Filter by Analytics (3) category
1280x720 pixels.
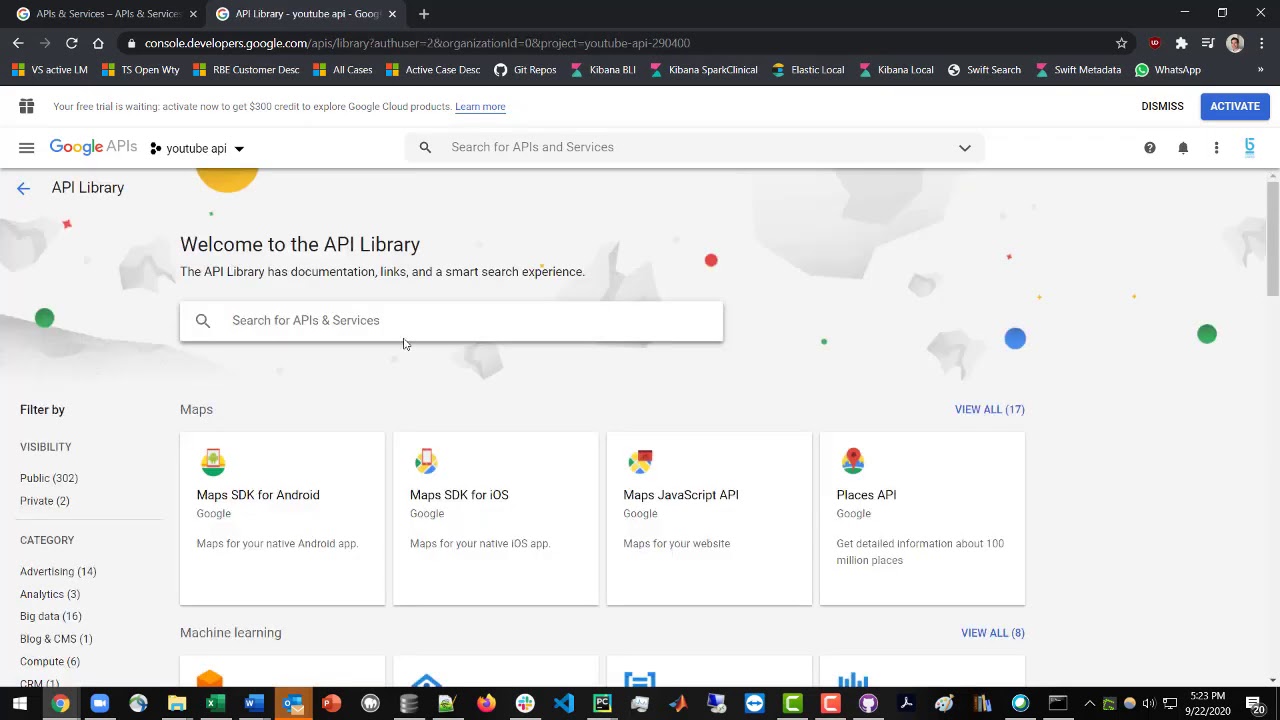click(x=50, y=594)
